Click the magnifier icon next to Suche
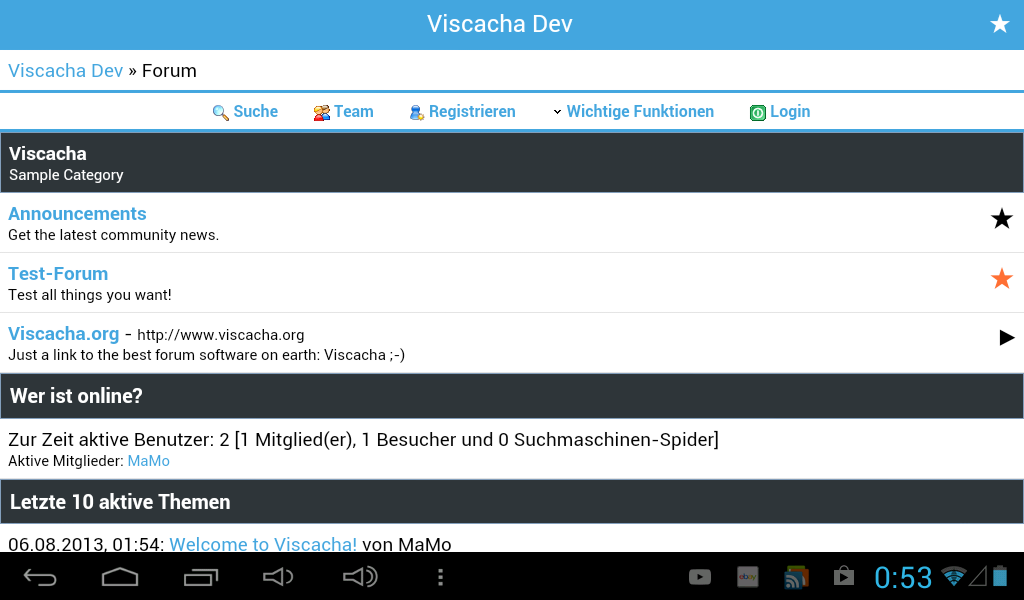Image resolution: width=1024 pixels, height=600 pixels. (221, 113)
